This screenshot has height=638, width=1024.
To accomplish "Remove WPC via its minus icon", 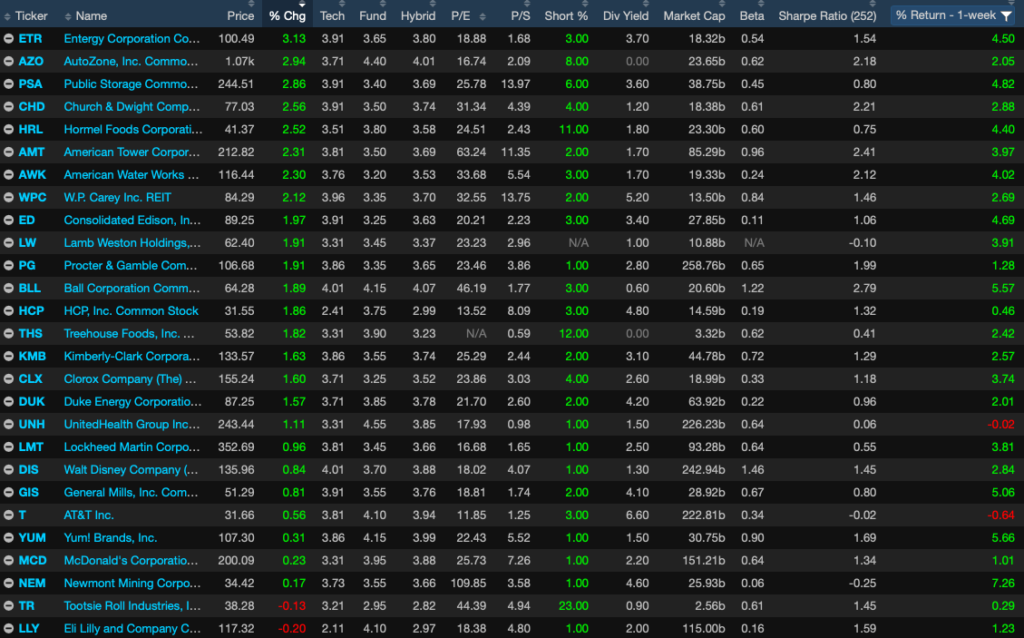I will click(x=8, y=197).
